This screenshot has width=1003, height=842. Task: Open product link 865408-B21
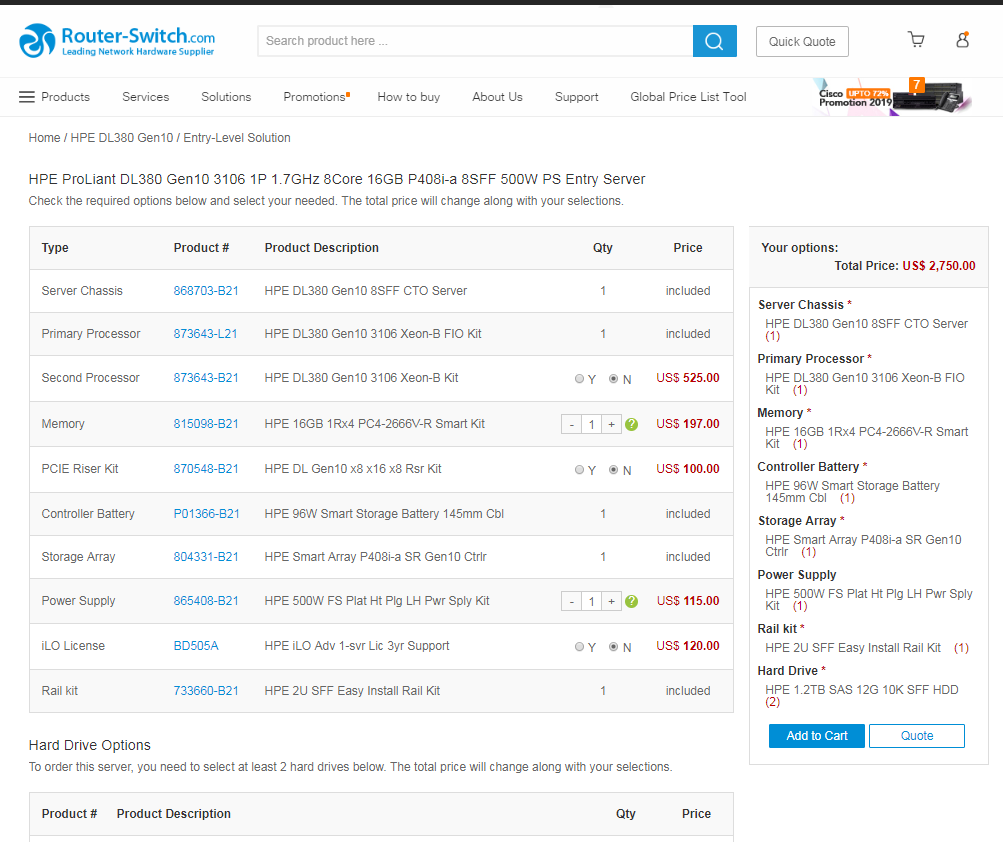[x=206, y=601]
